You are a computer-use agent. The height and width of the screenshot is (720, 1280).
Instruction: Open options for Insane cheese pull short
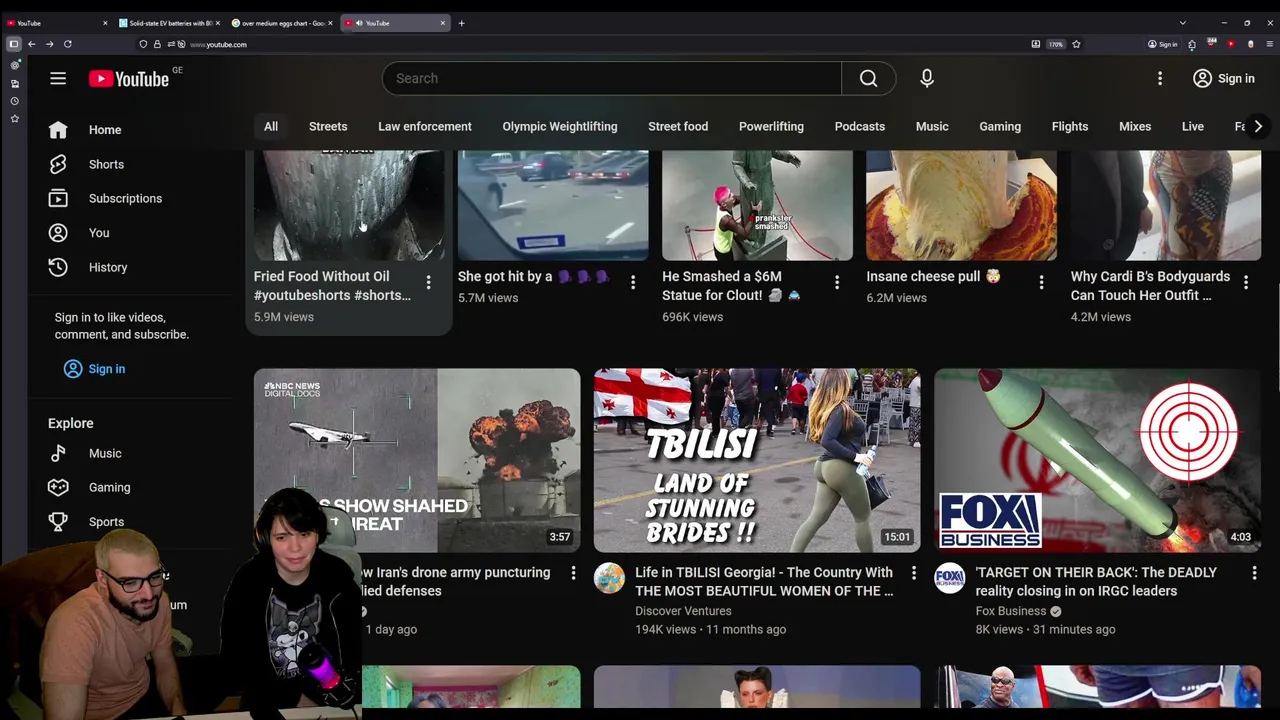pyautogui.click(x=1041, y=283)
